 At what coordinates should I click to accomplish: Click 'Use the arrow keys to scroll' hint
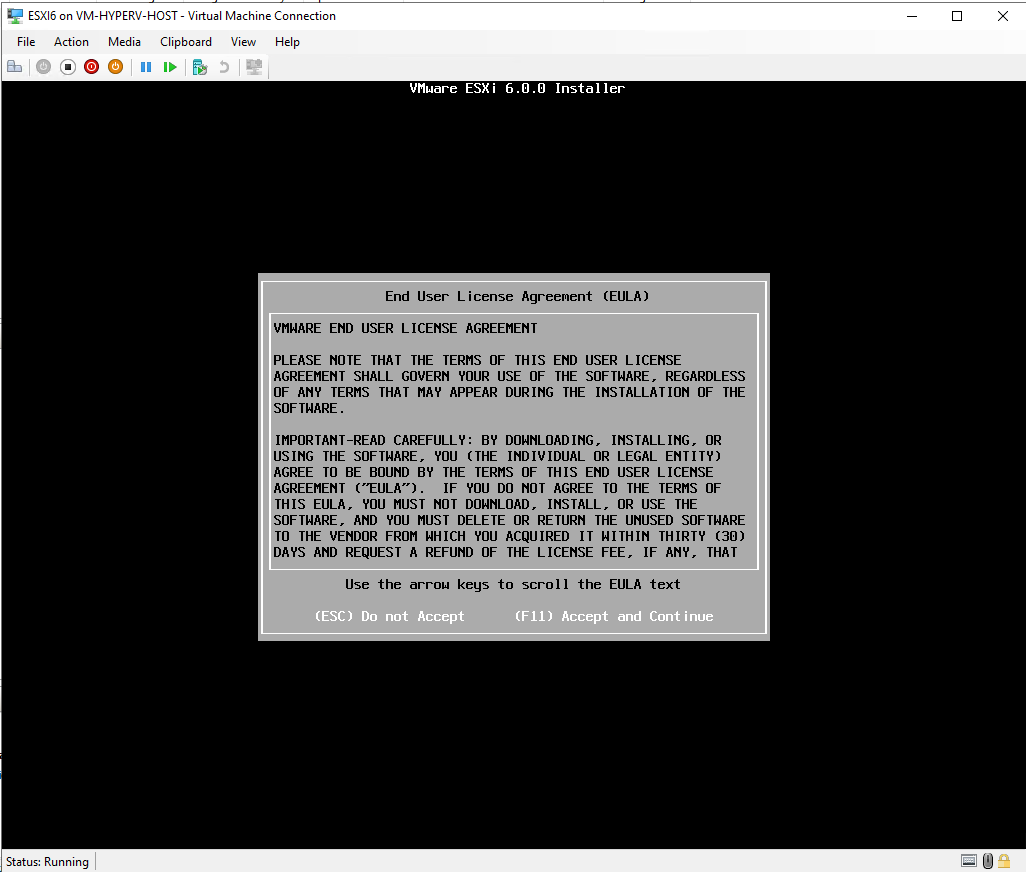click(x=513, y=584)
